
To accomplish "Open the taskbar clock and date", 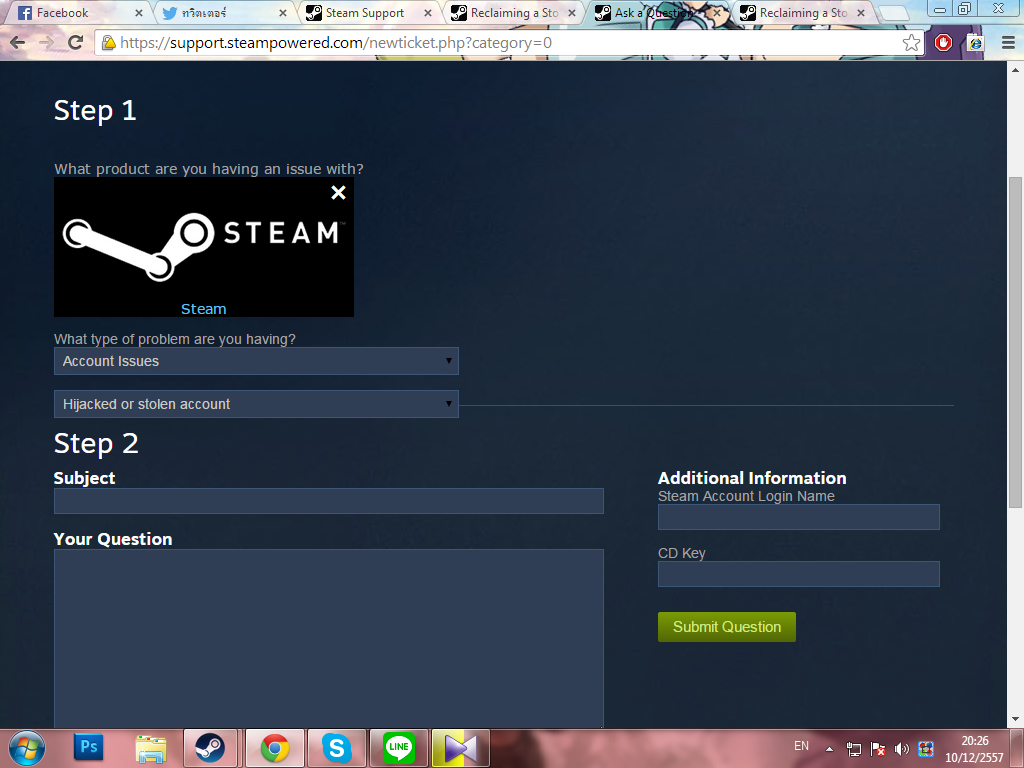I will pyautogui.click(x=974, y=749).
